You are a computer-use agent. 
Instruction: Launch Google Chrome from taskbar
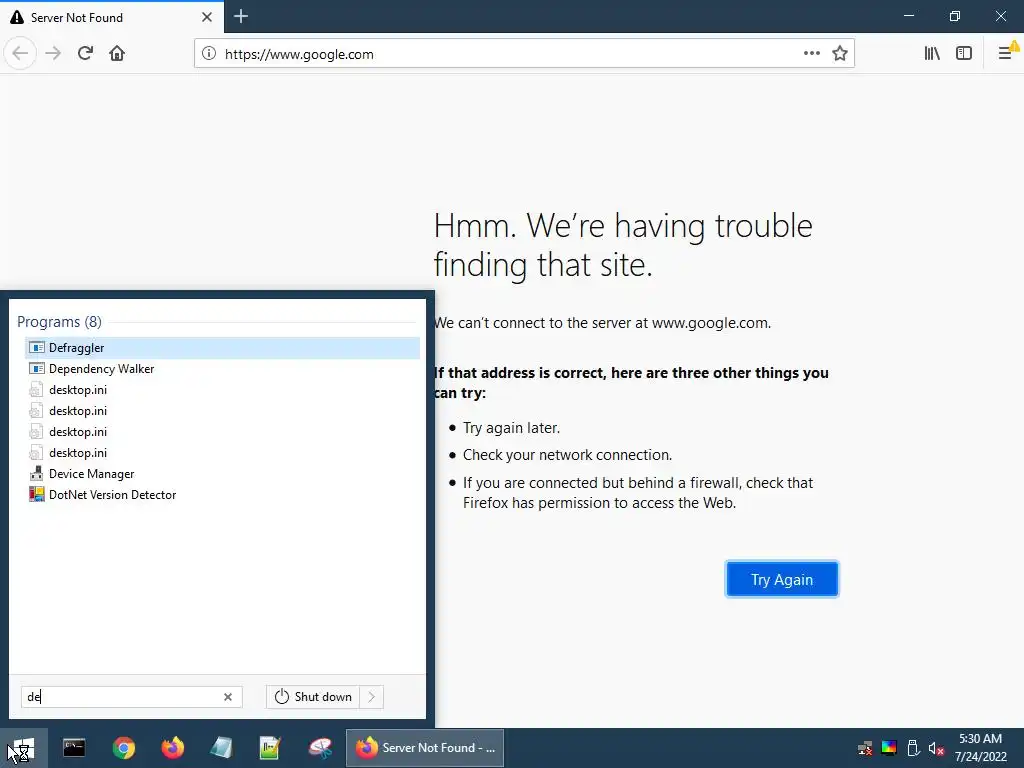click(x=123, y=748)
